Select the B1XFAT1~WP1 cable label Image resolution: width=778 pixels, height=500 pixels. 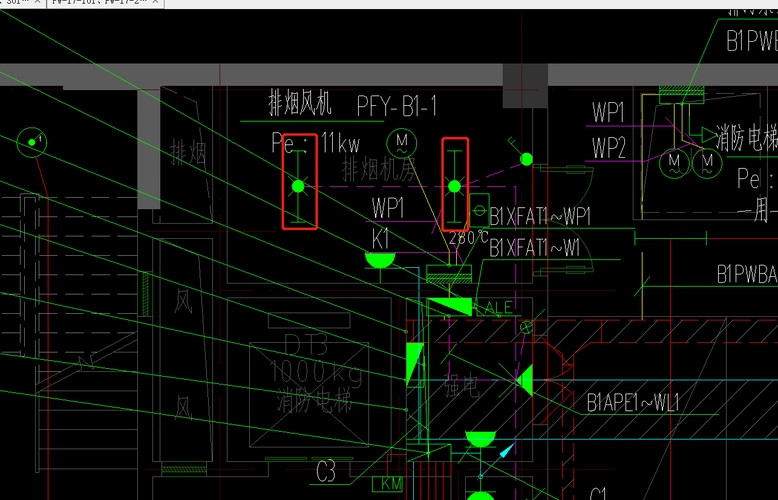tap(540, 216)
